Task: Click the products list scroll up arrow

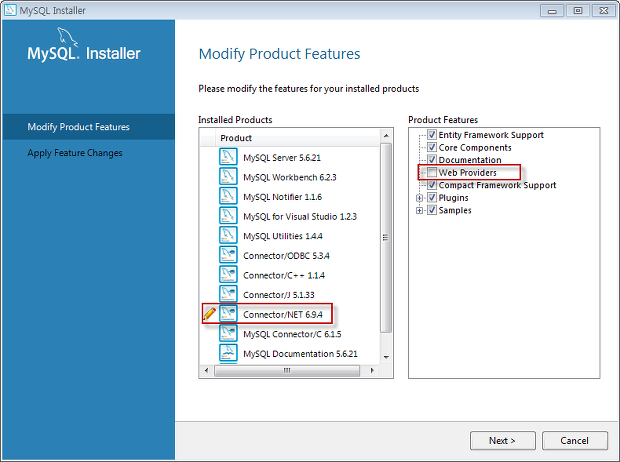Action: [386, 136]
